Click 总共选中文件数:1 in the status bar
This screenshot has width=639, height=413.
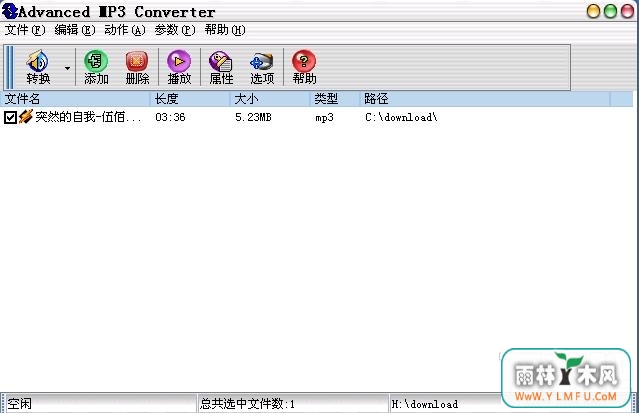point(247,404)
